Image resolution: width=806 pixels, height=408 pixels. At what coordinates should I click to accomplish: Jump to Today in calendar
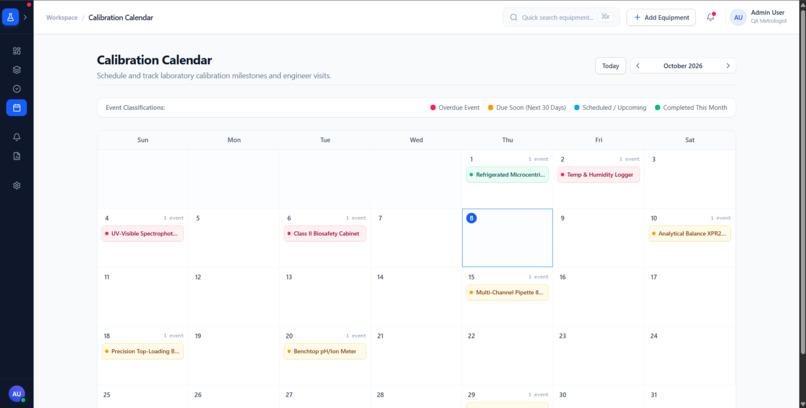tap(610, 66)
